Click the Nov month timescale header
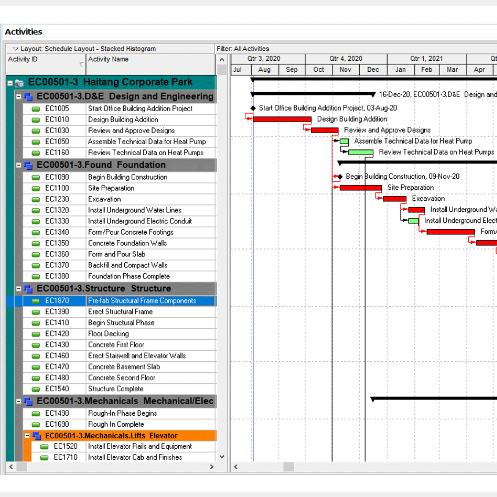 coord(346,70)
